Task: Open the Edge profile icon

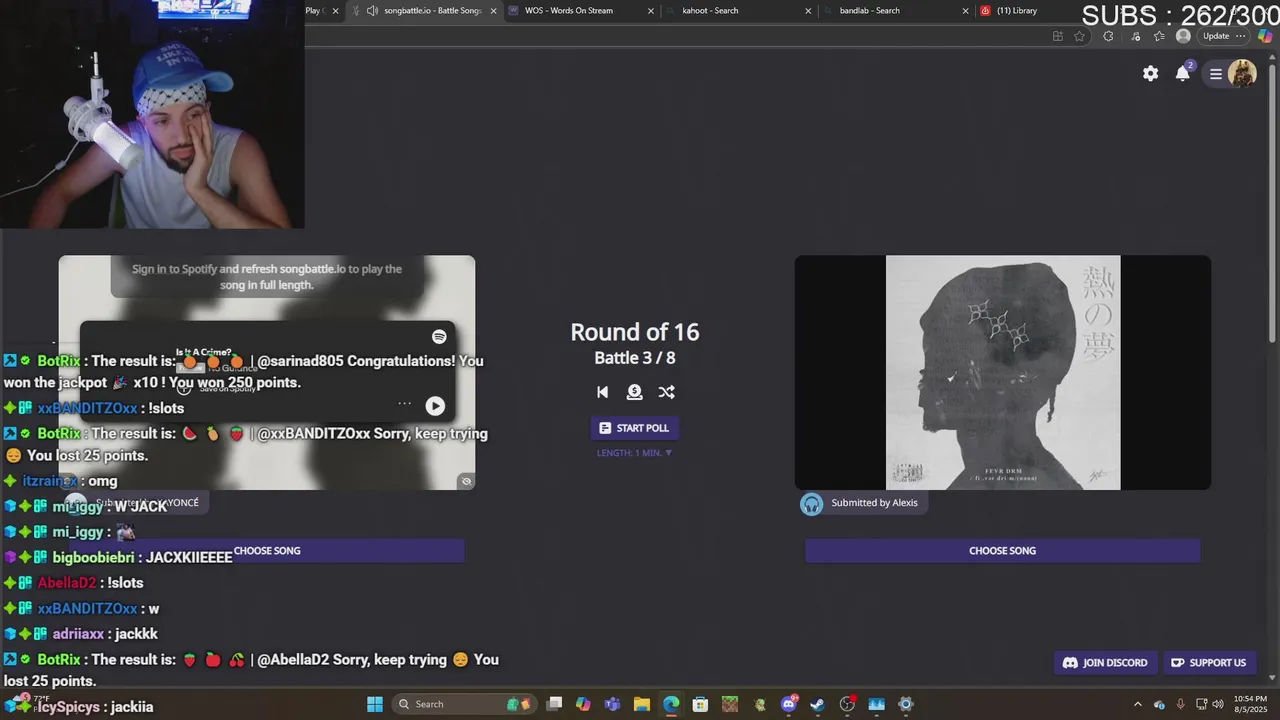Action: coord(1184,36)
